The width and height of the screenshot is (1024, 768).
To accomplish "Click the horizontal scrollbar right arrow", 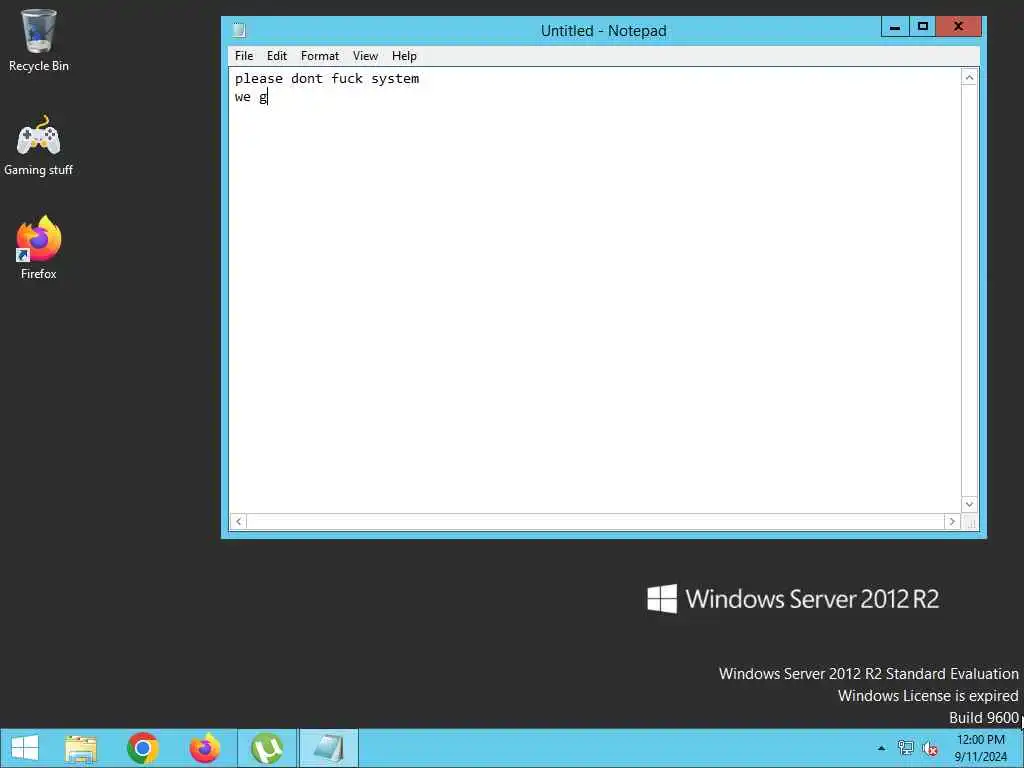I will coord(952,521).
